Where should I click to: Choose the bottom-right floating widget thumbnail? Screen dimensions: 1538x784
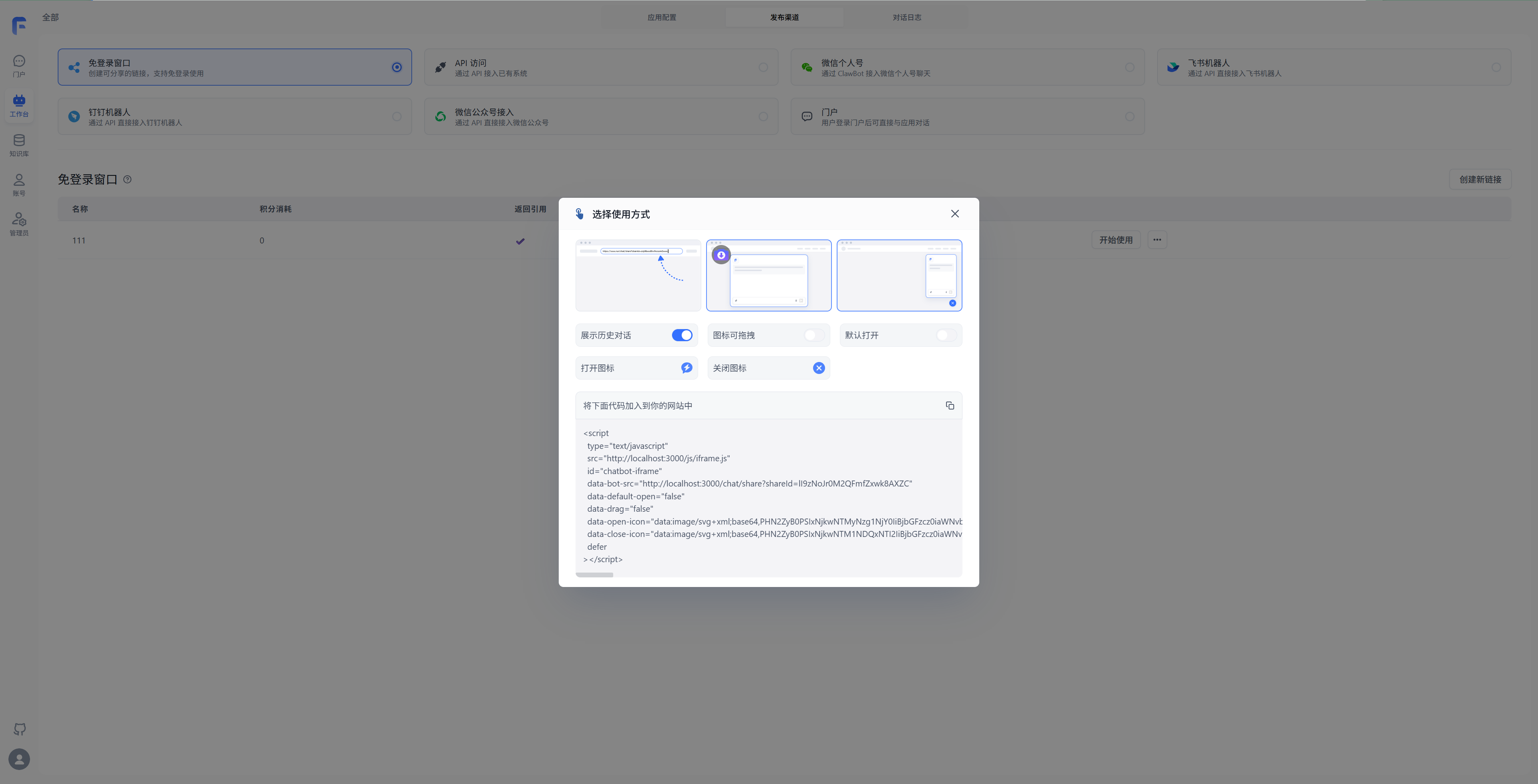[899, 275]
